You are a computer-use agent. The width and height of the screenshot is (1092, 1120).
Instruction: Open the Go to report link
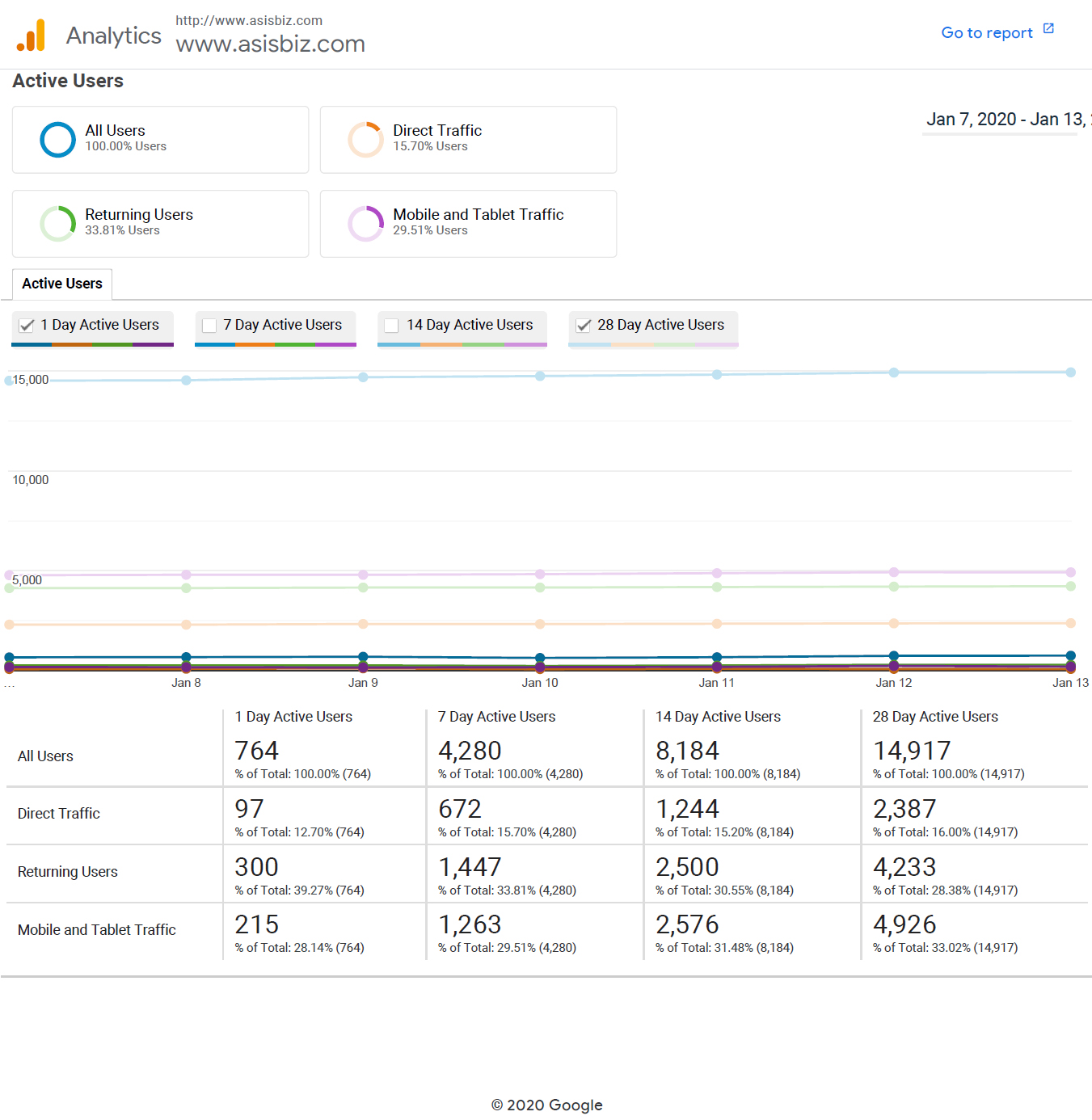click(987, 33)
